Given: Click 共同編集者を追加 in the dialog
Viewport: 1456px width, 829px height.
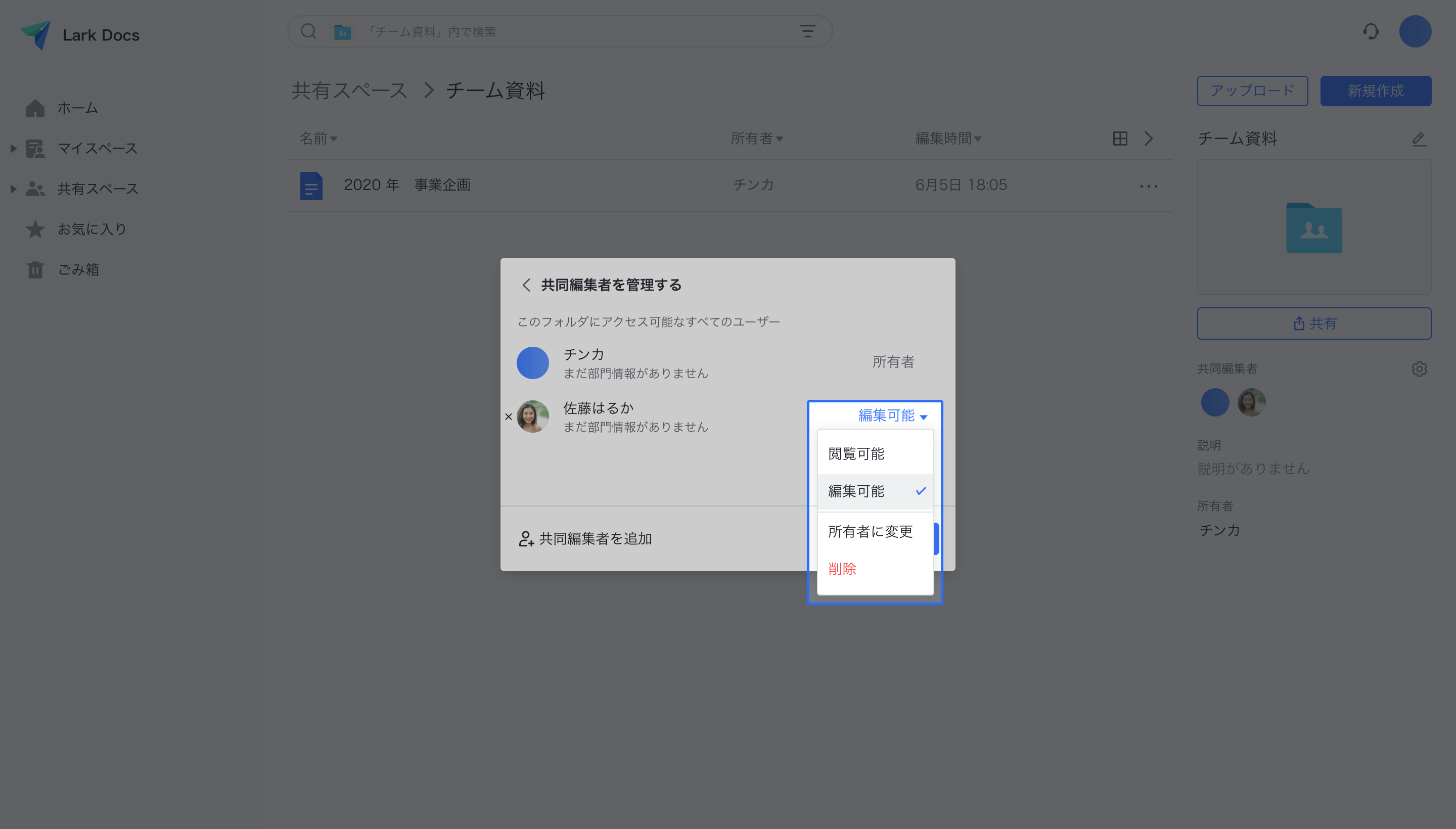Looking at the screenshot, I should [585, 539].
